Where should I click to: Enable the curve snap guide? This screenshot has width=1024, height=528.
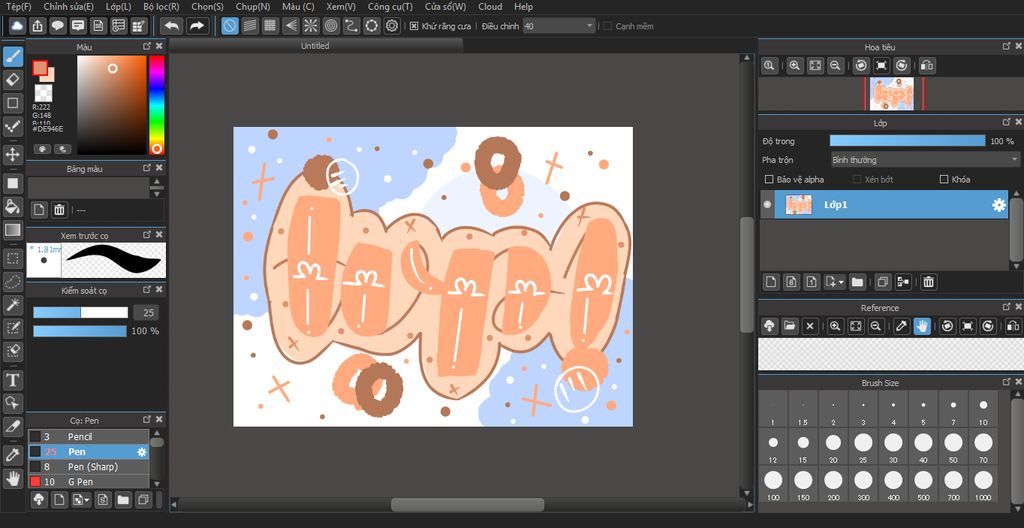pyautogui.click(x=351, y=26)
